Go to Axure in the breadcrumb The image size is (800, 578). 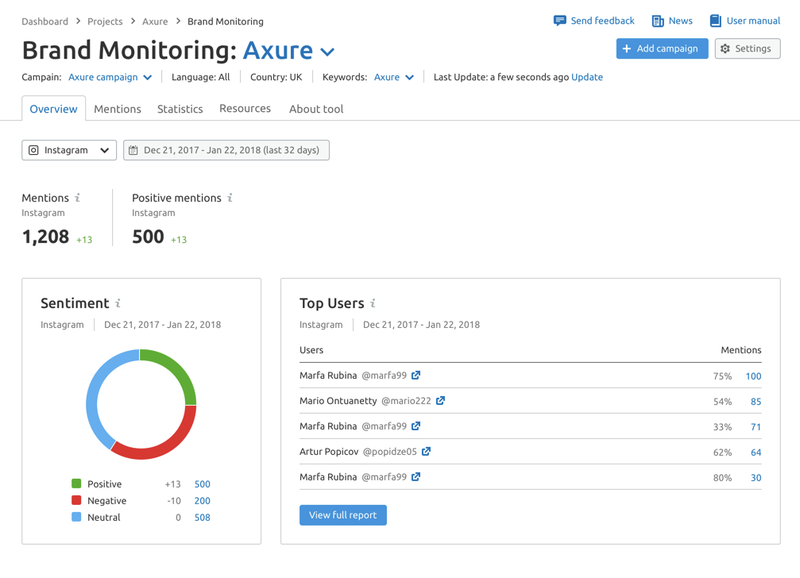coord(155,21)
